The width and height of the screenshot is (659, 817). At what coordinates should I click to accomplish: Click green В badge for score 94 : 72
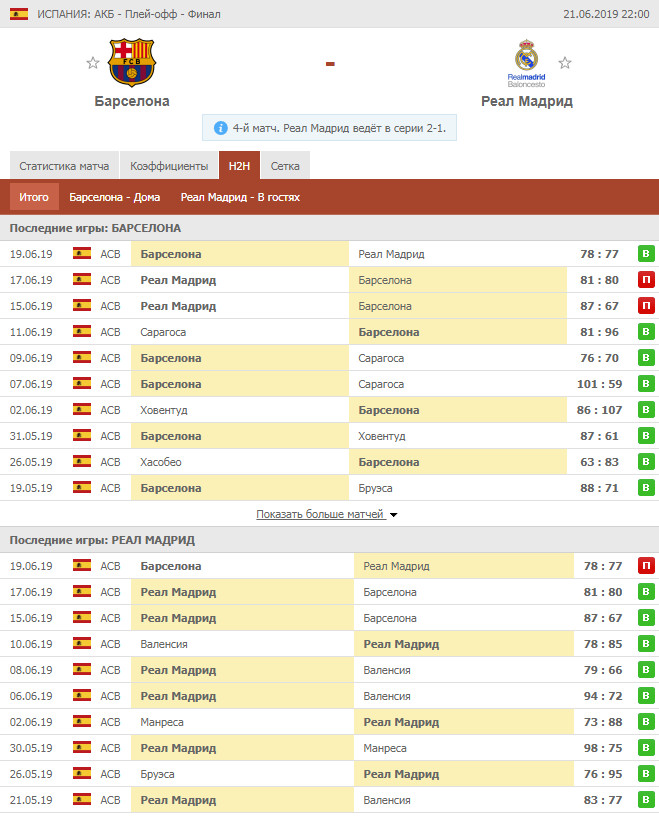646,696
